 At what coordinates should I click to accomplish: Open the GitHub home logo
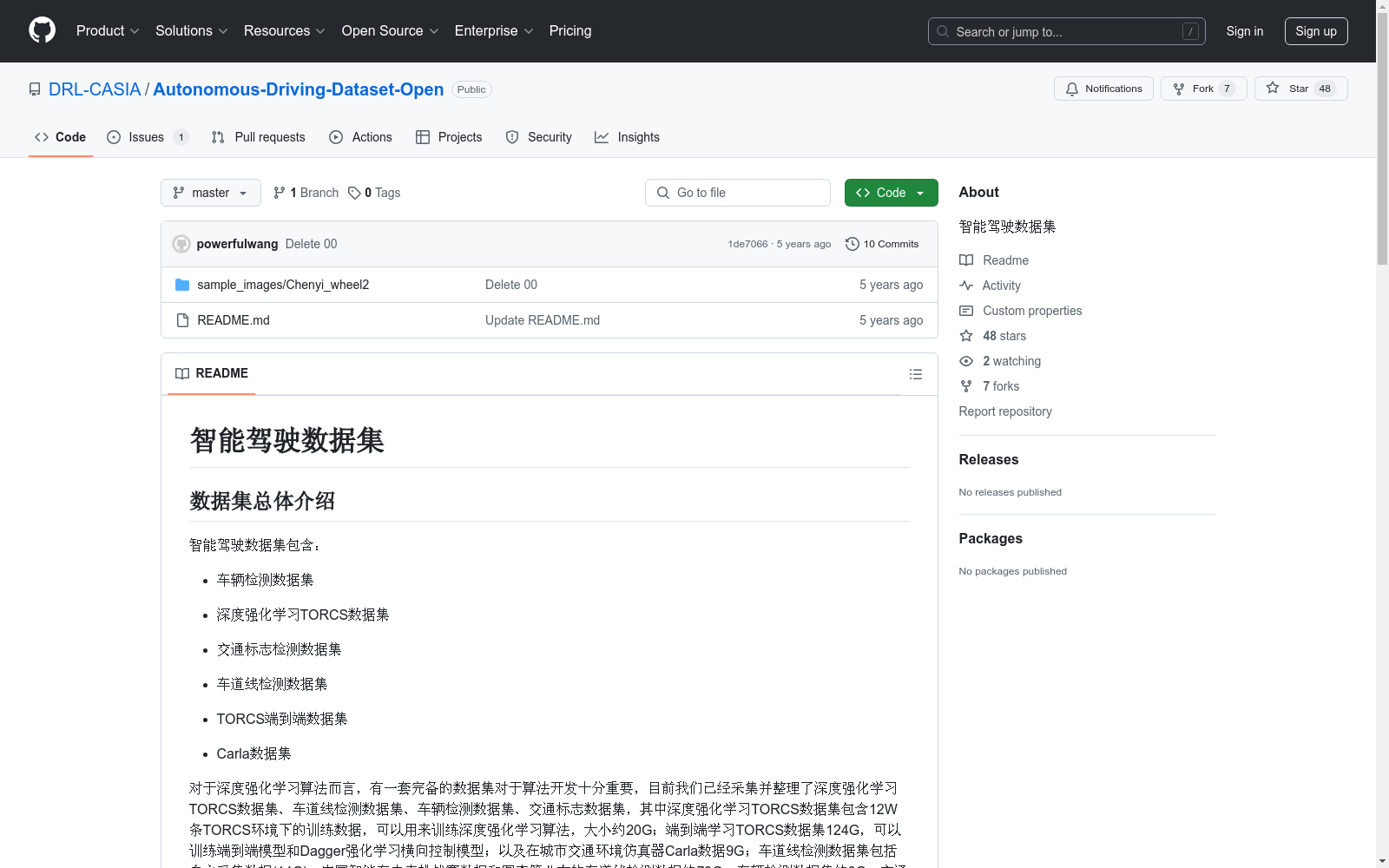click(42, 30)
